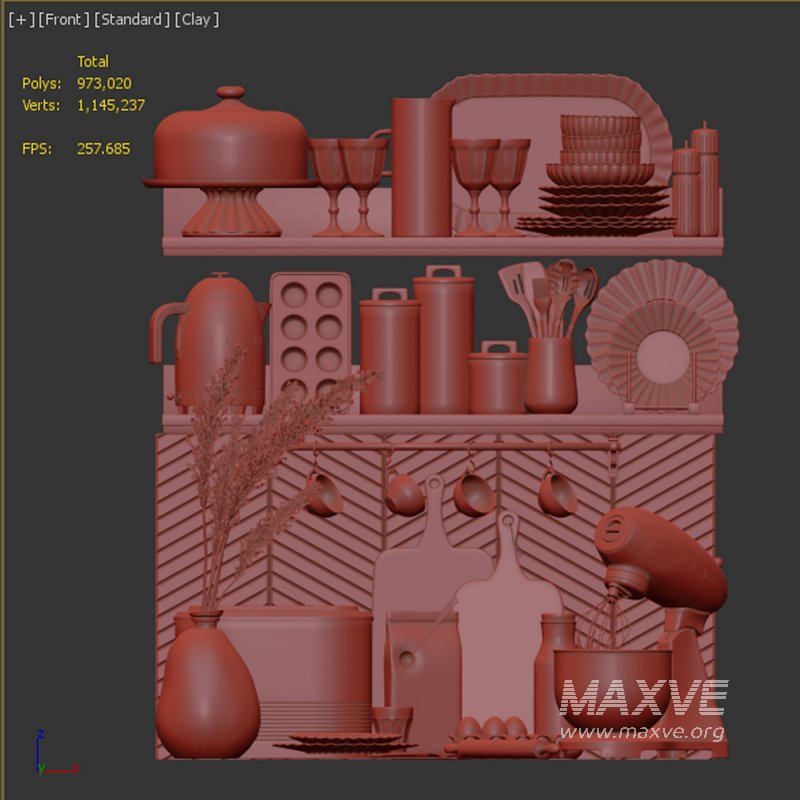
Task: Open the [Standard] shading quality menu
Action: [x=131, y=20]
